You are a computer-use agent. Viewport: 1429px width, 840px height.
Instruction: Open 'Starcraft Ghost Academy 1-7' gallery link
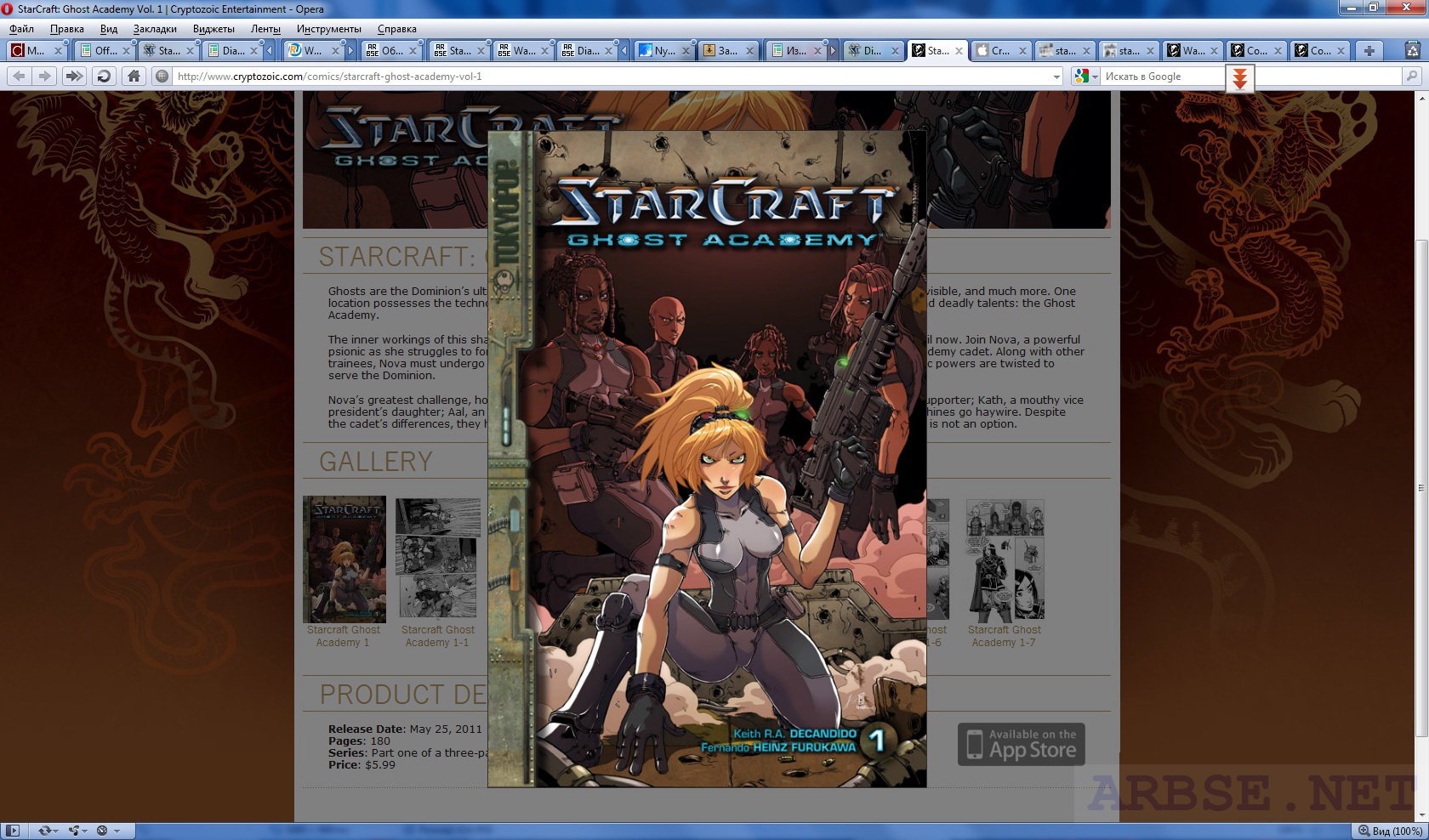1004,636
